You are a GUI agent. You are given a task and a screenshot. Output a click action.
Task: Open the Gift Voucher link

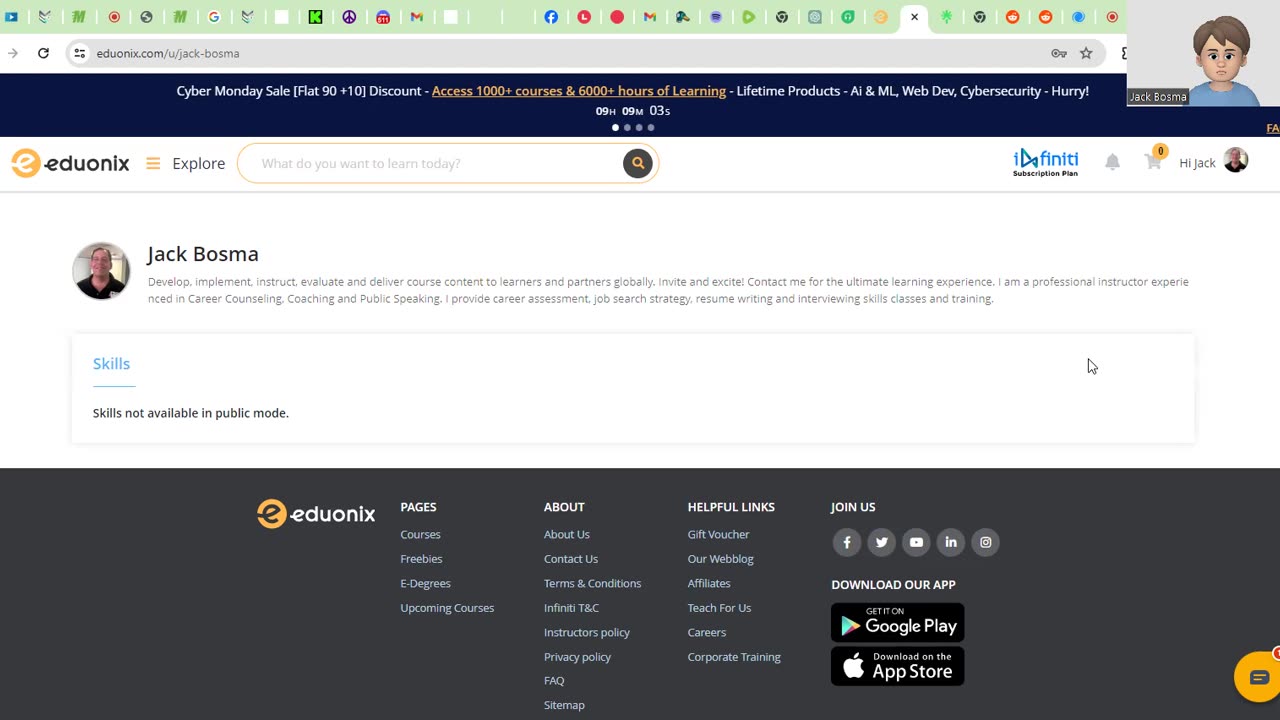pyautogui.click(x=718, y=534)
